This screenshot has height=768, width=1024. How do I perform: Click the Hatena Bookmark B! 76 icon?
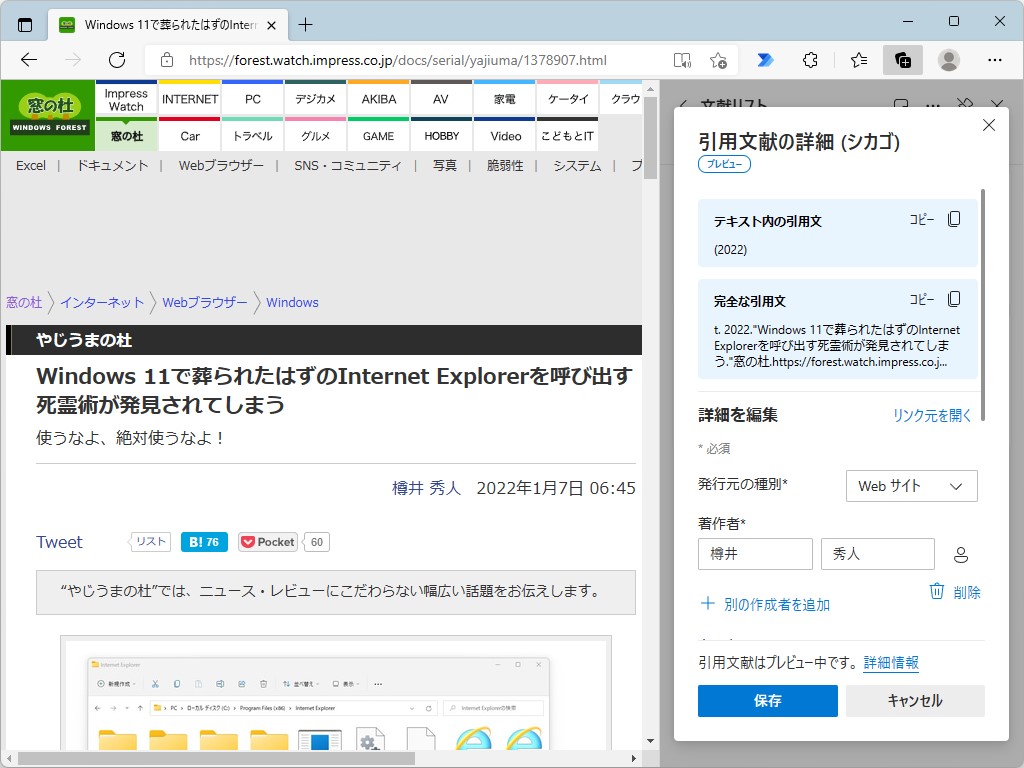(204, 541)
